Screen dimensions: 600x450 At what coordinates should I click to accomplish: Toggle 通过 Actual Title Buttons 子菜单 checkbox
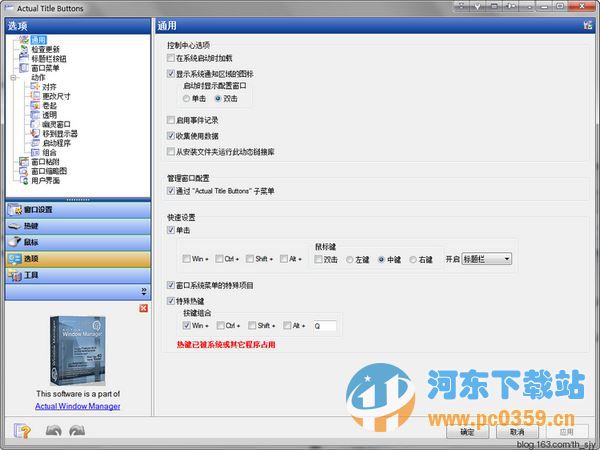click(171, 191)
